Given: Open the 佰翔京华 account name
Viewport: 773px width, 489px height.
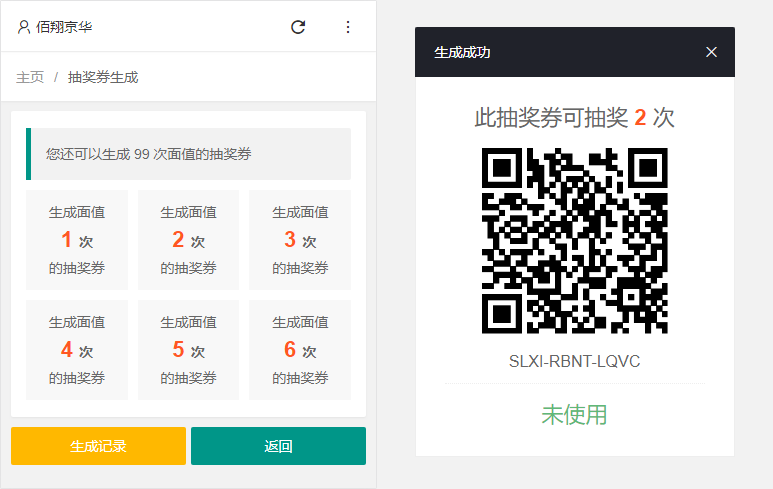Looking at the screenshot, I should tap(64, 27).
